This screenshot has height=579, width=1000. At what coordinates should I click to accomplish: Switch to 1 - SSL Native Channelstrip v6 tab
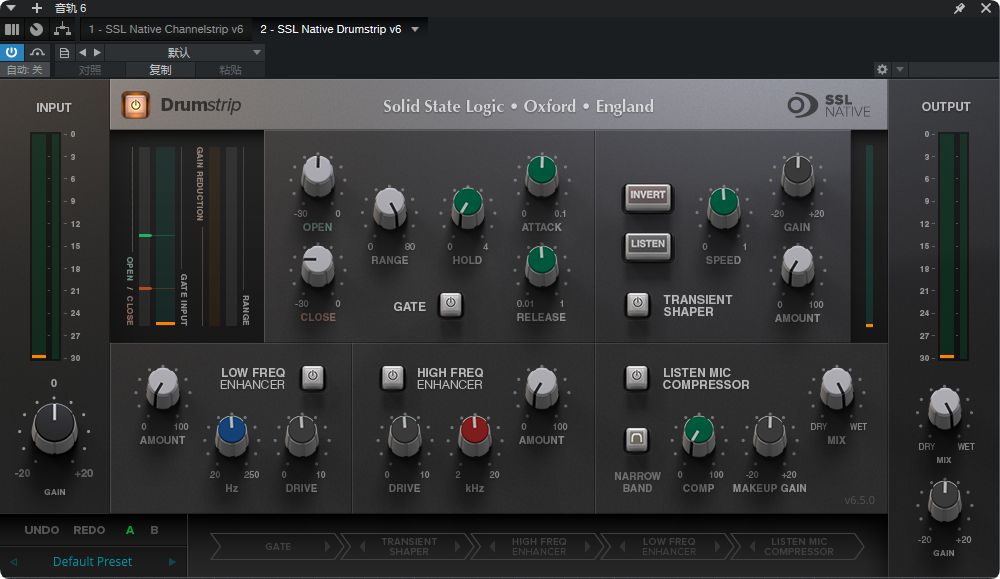point(166,29)
